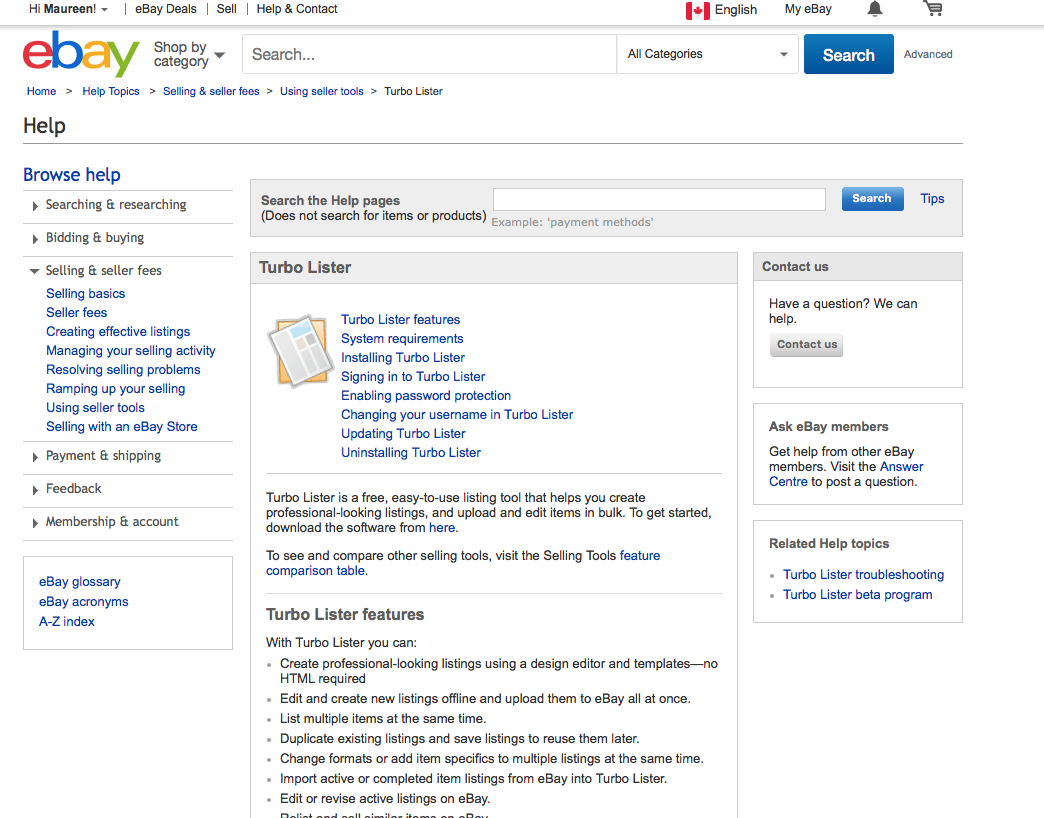Open the Turbo Lister troubleshooting link
The width and height of the screenshot is (1044, 818).
[x=863, y=575]
